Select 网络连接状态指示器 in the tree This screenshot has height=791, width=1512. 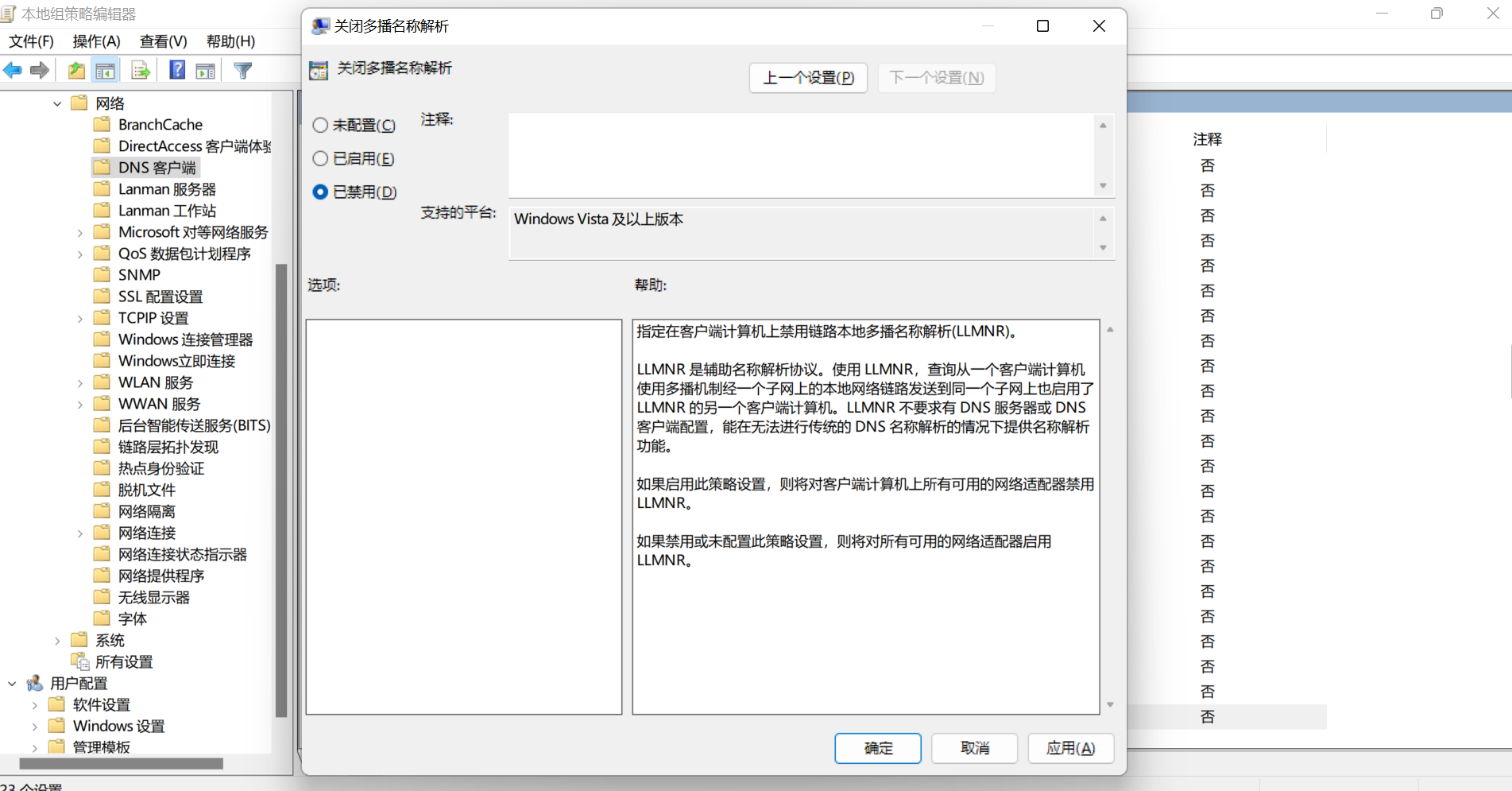coord(182,554)
